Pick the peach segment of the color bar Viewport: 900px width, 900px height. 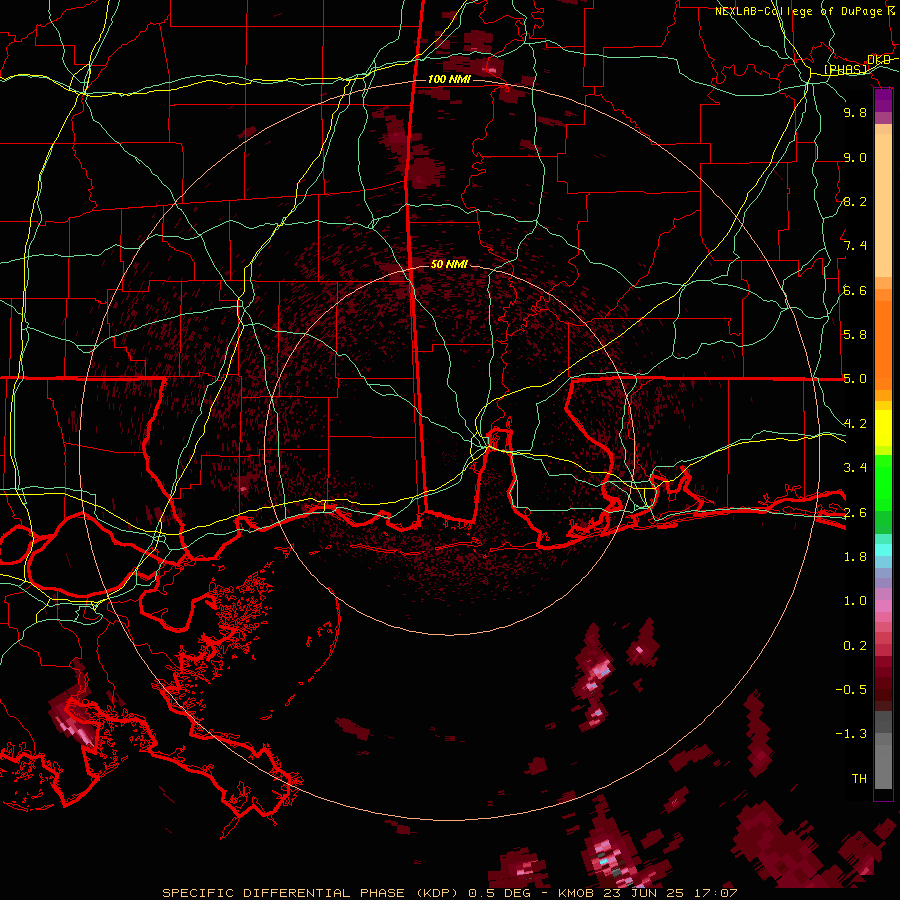pyautogui.click(x=883, y=207)
